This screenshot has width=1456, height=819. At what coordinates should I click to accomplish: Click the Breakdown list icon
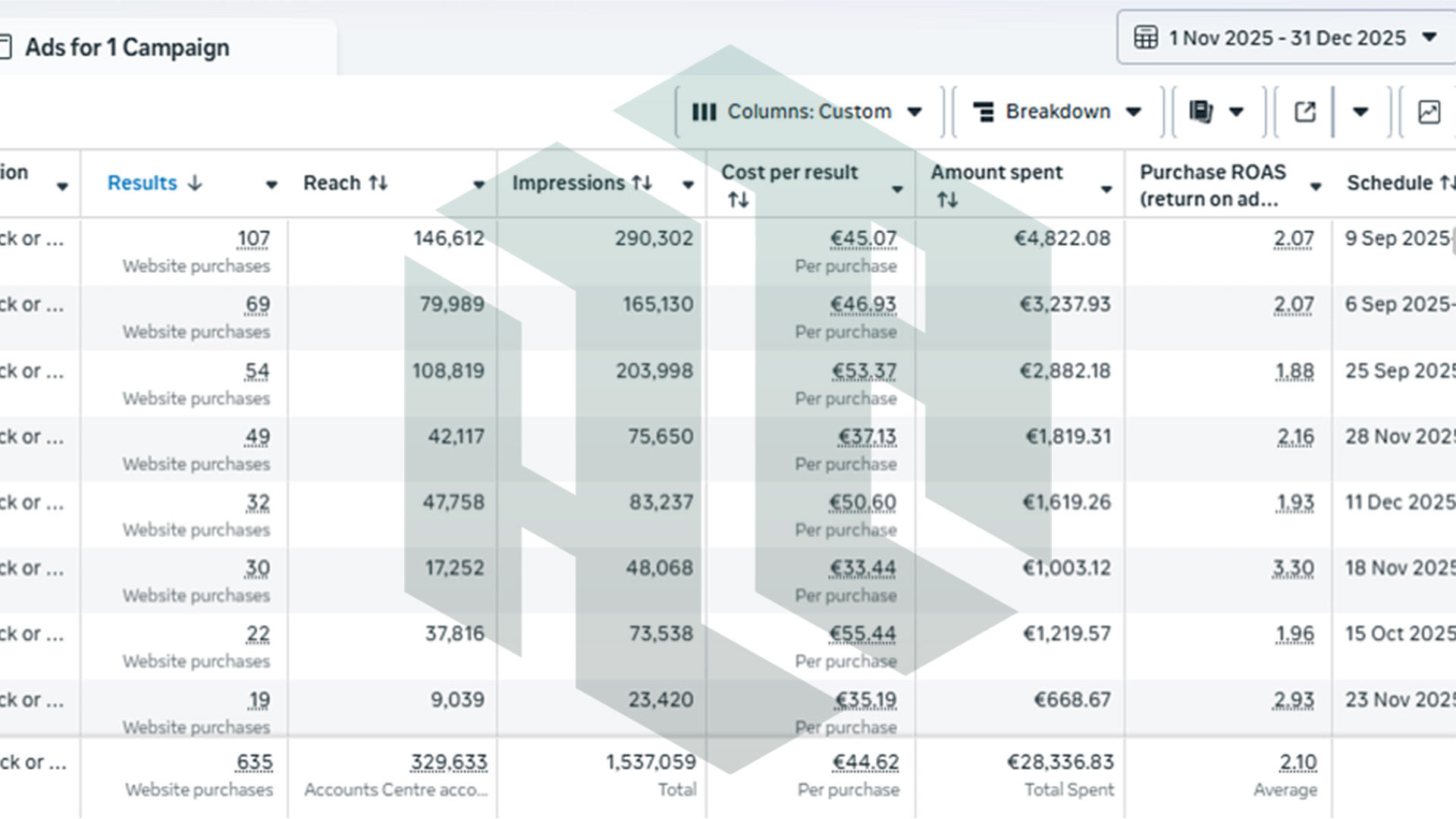[x=984, y=112]
